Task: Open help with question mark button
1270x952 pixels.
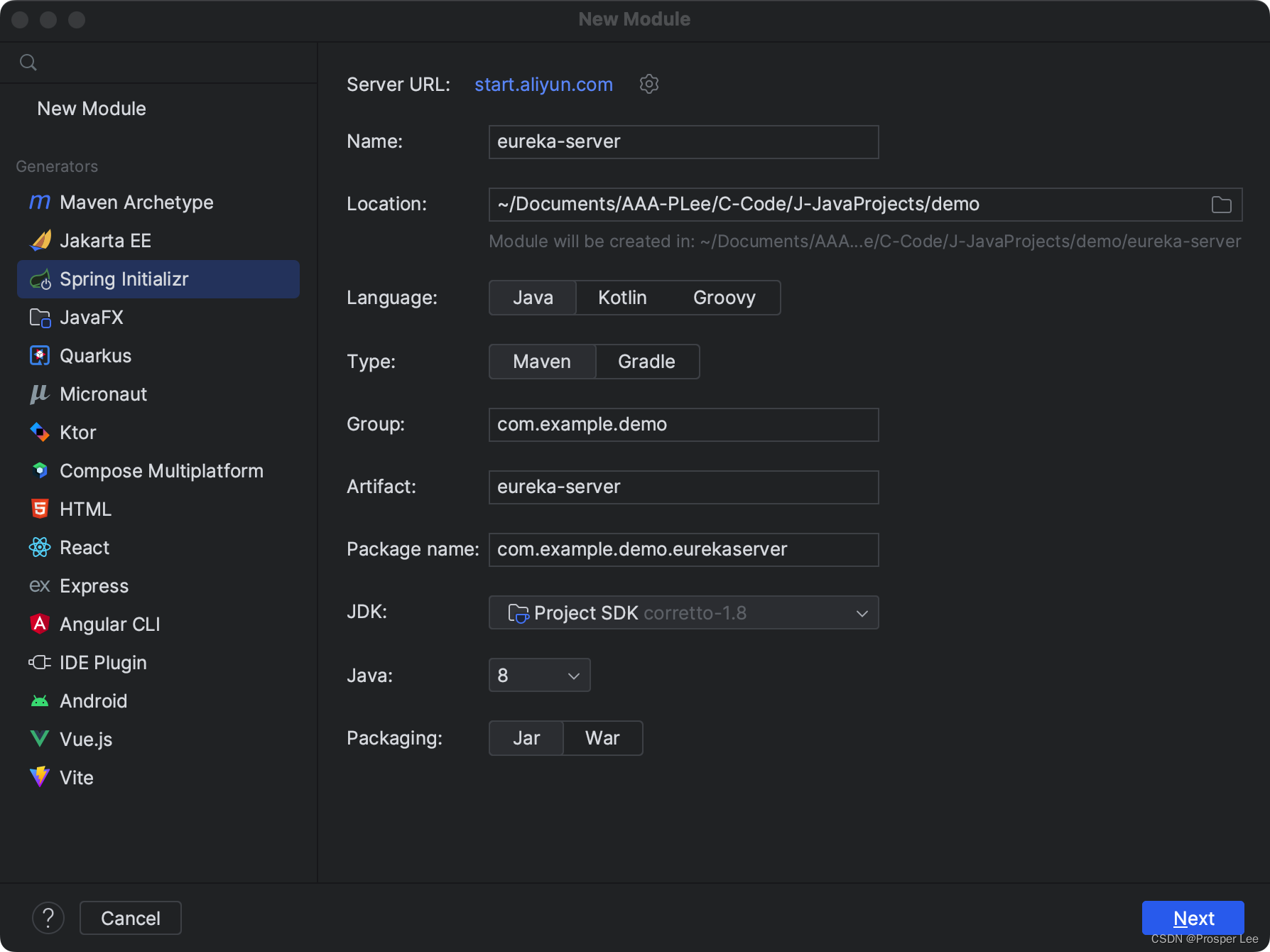Action: pos(48,918)
